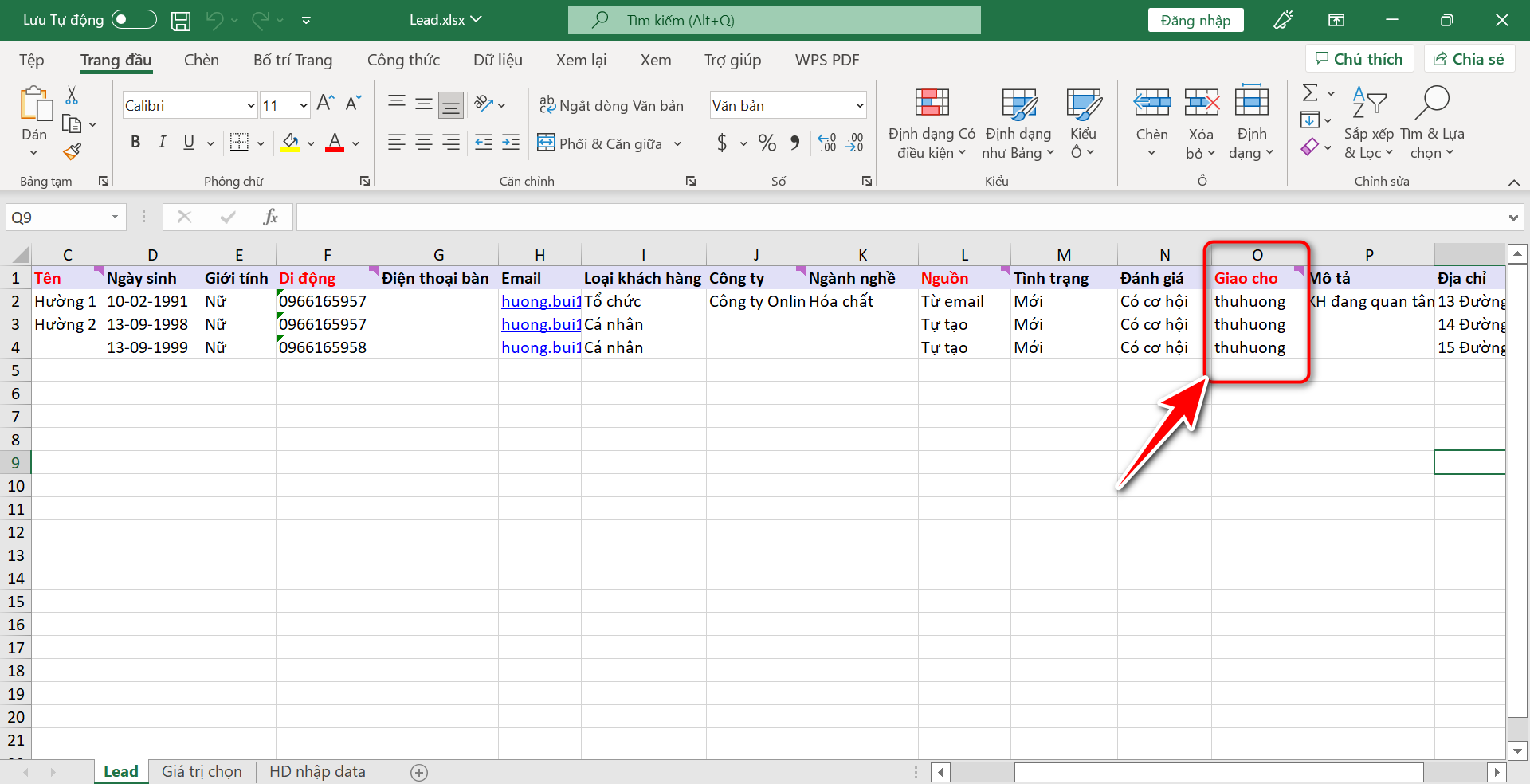Click the Increase Decimal icon
This screenshot has height=784, width=1530.
pyautogui.click(x=827, y=143)
